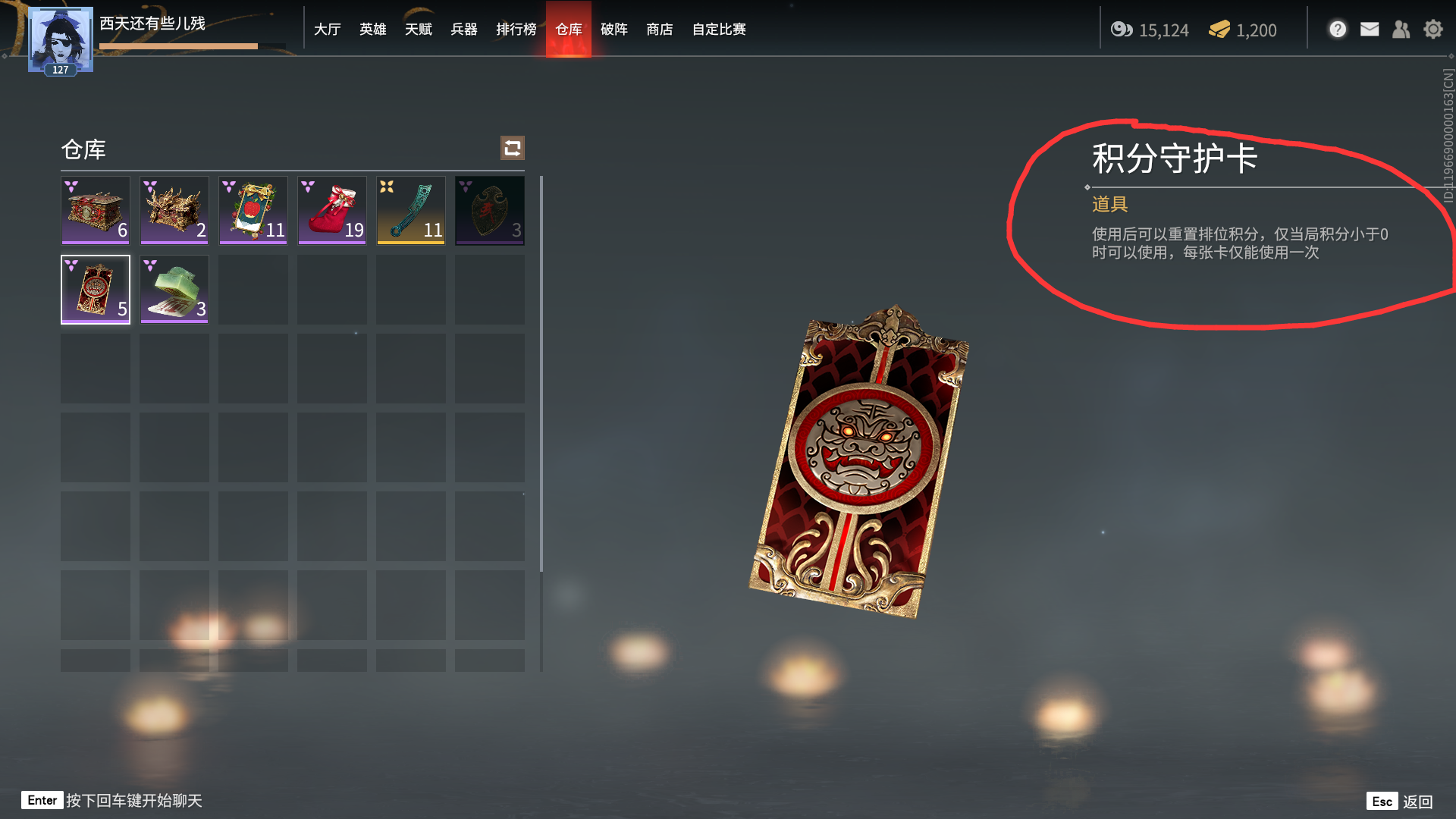Click the player avatar portrait
The height and width of the screenshot is (819, 1456).
[x=61, y=39]
